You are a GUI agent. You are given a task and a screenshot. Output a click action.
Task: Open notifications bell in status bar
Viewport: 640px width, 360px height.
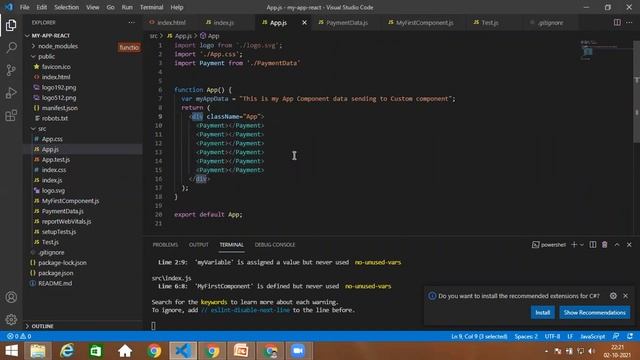pos(630,336)
